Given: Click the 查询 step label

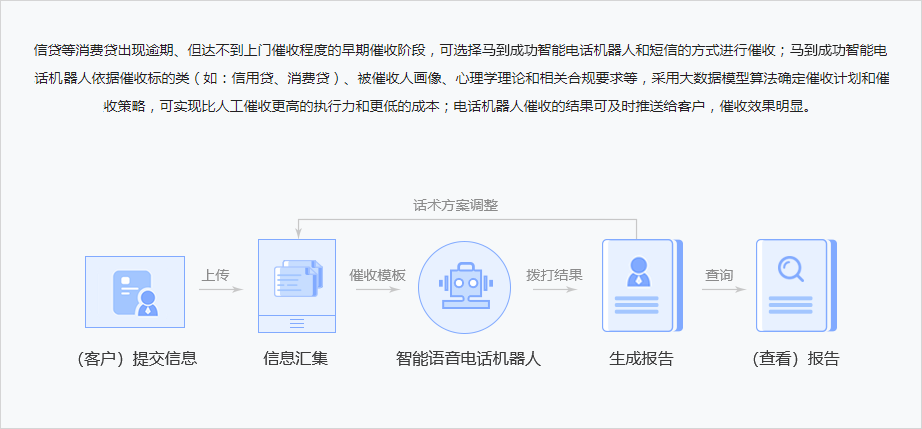Looking at the screenshot, I should [x=719, y=274].
